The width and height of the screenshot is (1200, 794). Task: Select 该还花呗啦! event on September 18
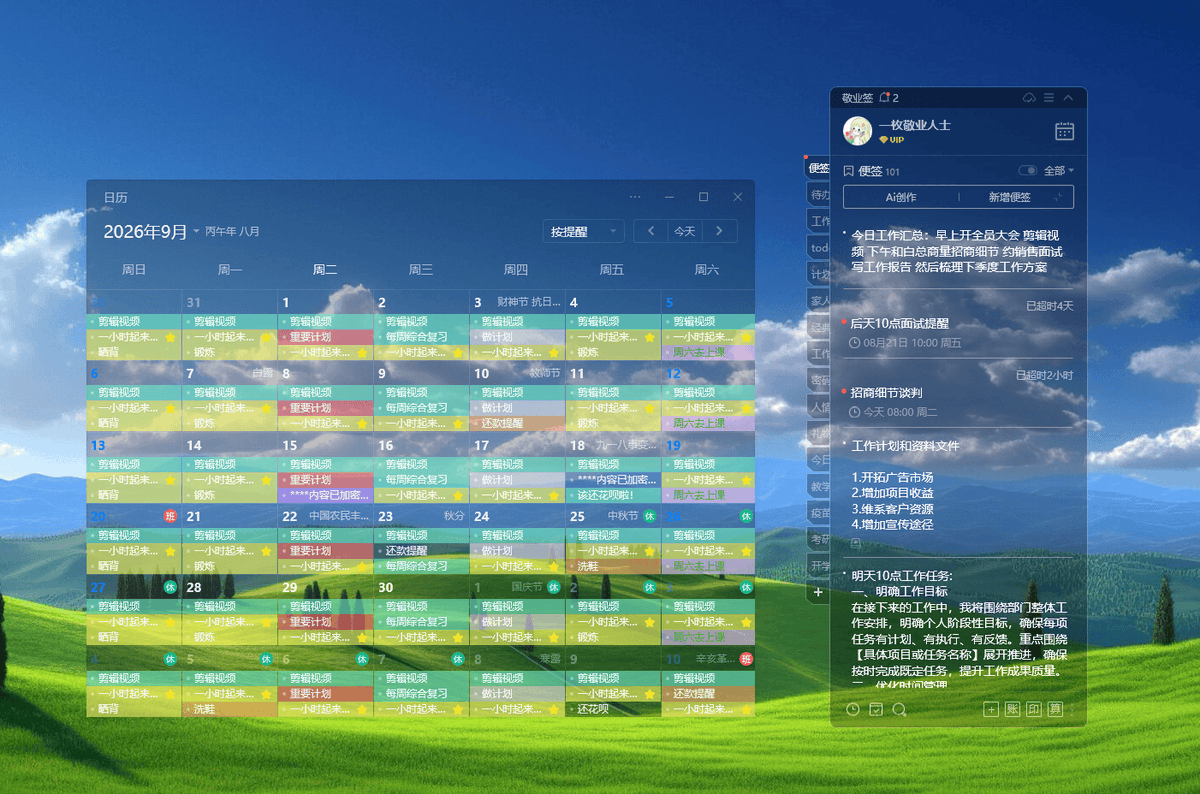tap(613, 495)
